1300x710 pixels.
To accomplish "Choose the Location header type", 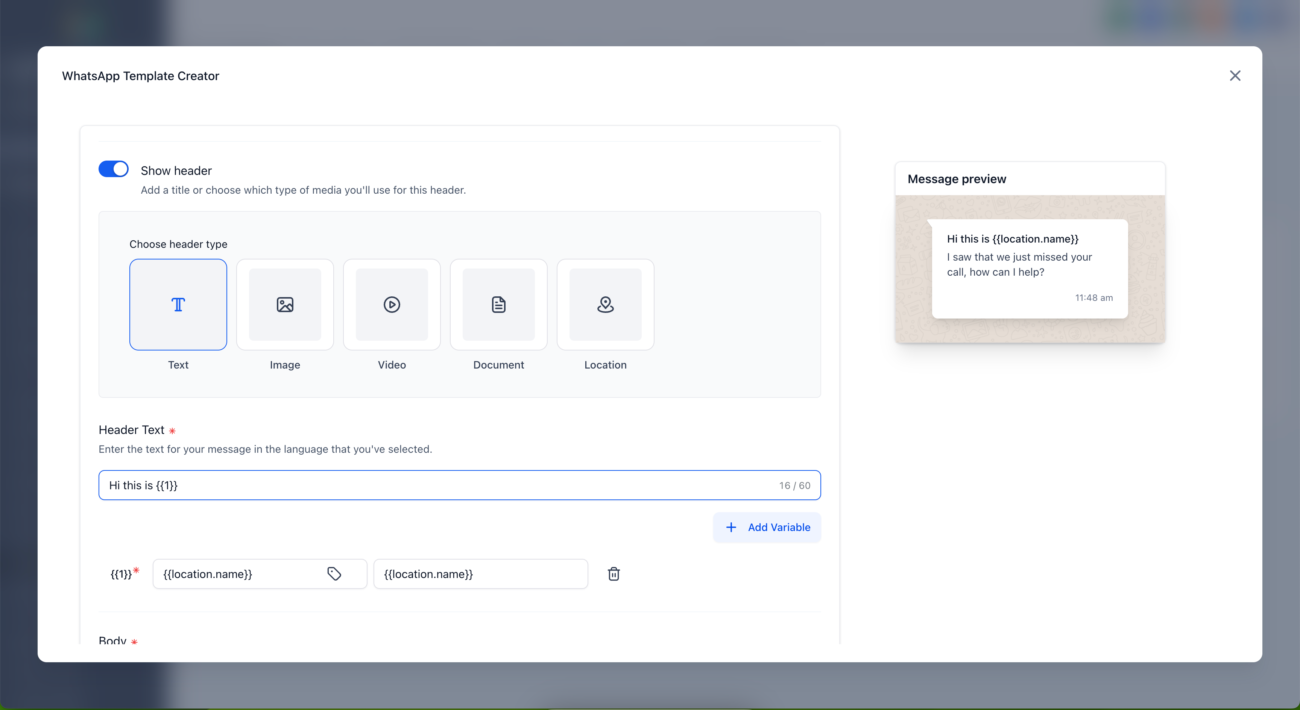I will (x=605, y=305).
